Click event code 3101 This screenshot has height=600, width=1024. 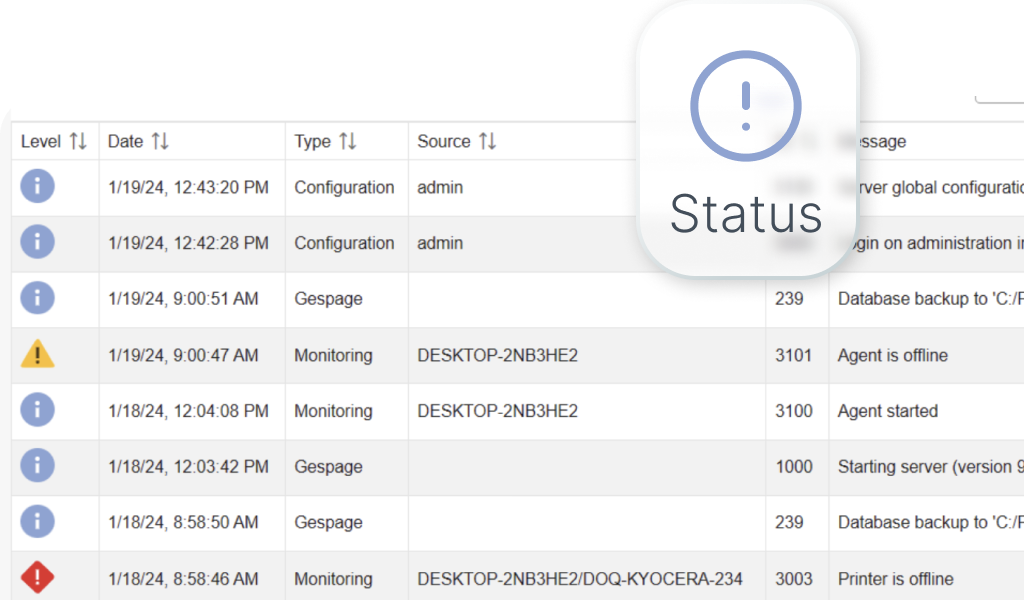coord(793,355)
